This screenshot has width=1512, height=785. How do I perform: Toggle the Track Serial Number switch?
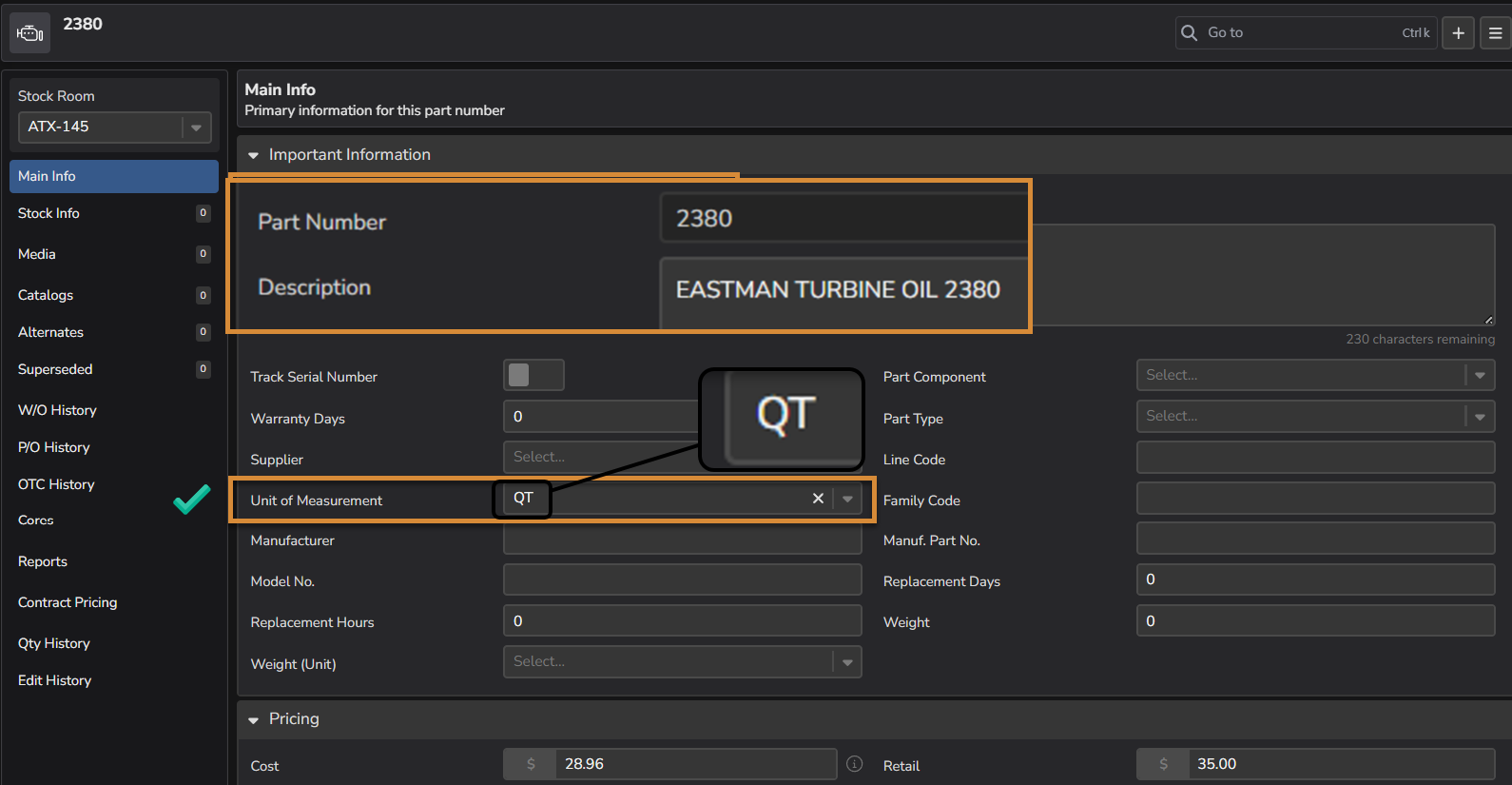click(x=533, y=375)
